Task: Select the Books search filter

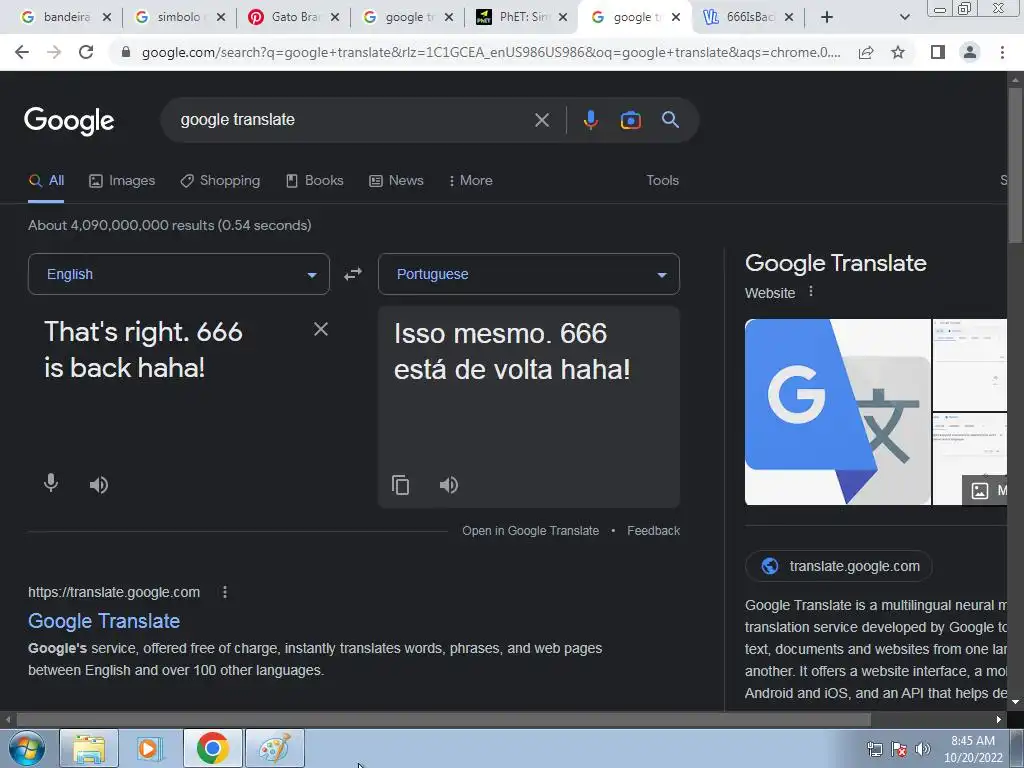Action: pos(315,181)
